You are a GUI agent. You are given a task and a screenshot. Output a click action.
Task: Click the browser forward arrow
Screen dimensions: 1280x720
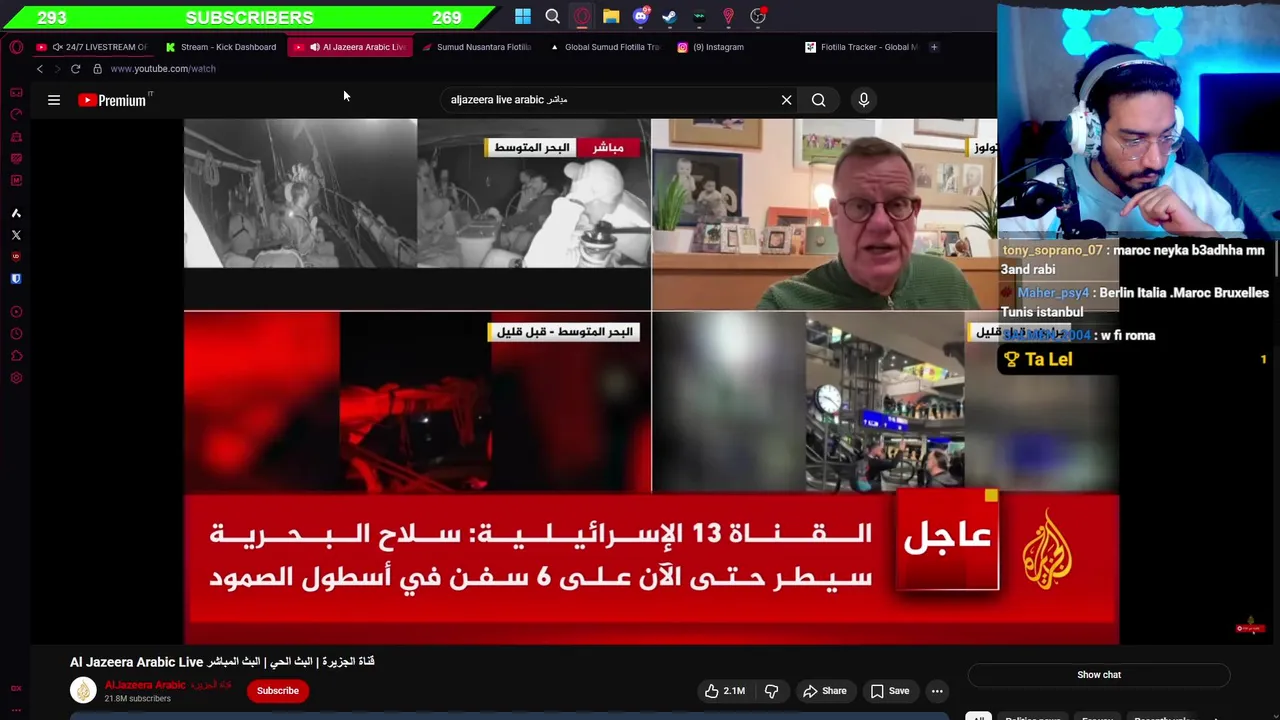pyautogui.click(x=57, y=69)
